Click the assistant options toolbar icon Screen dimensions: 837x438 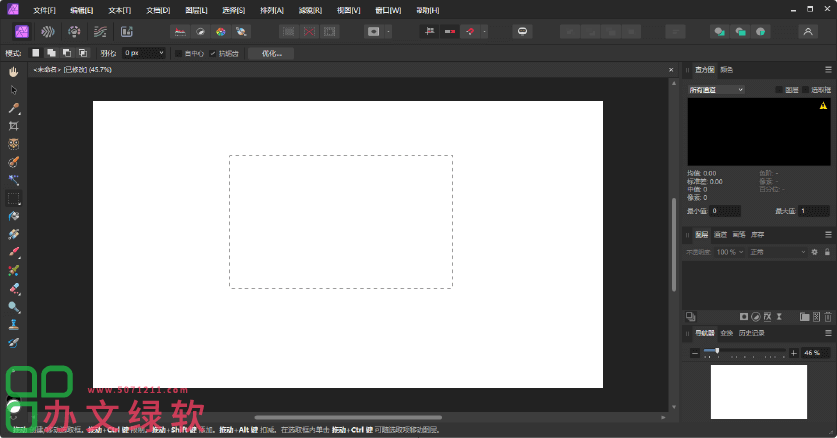[x=522, y=32]
